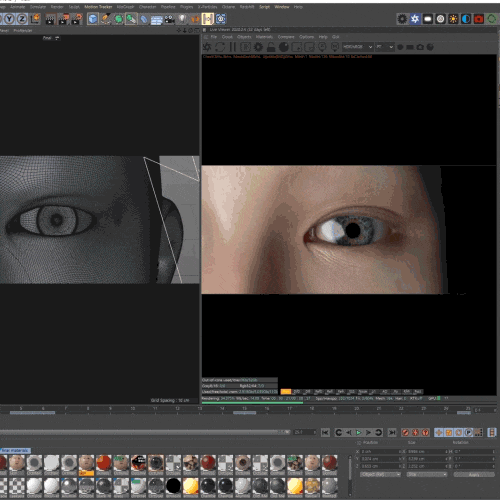The image size is (500, 500).
Task: Open the Size mode dropdown
Action: point(426,474)
